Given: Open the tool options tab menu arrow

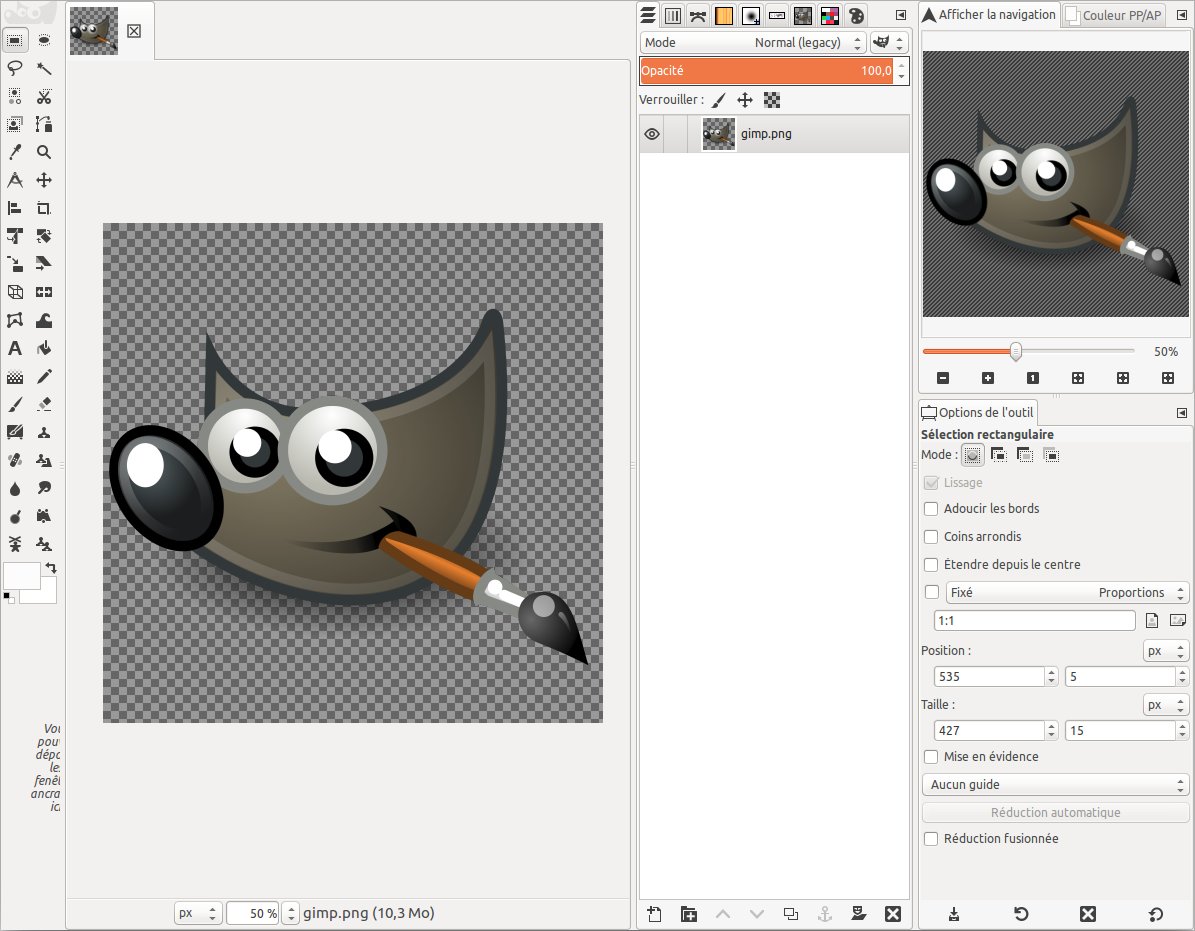Looking at the screenshot, I should [x=1182, y=413].
